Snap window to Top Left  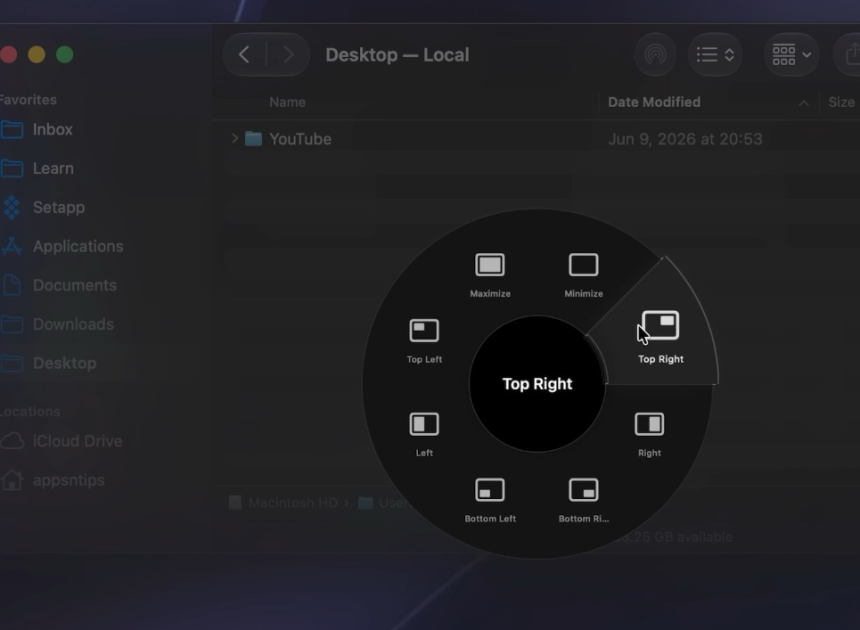(x=424, y=341)
